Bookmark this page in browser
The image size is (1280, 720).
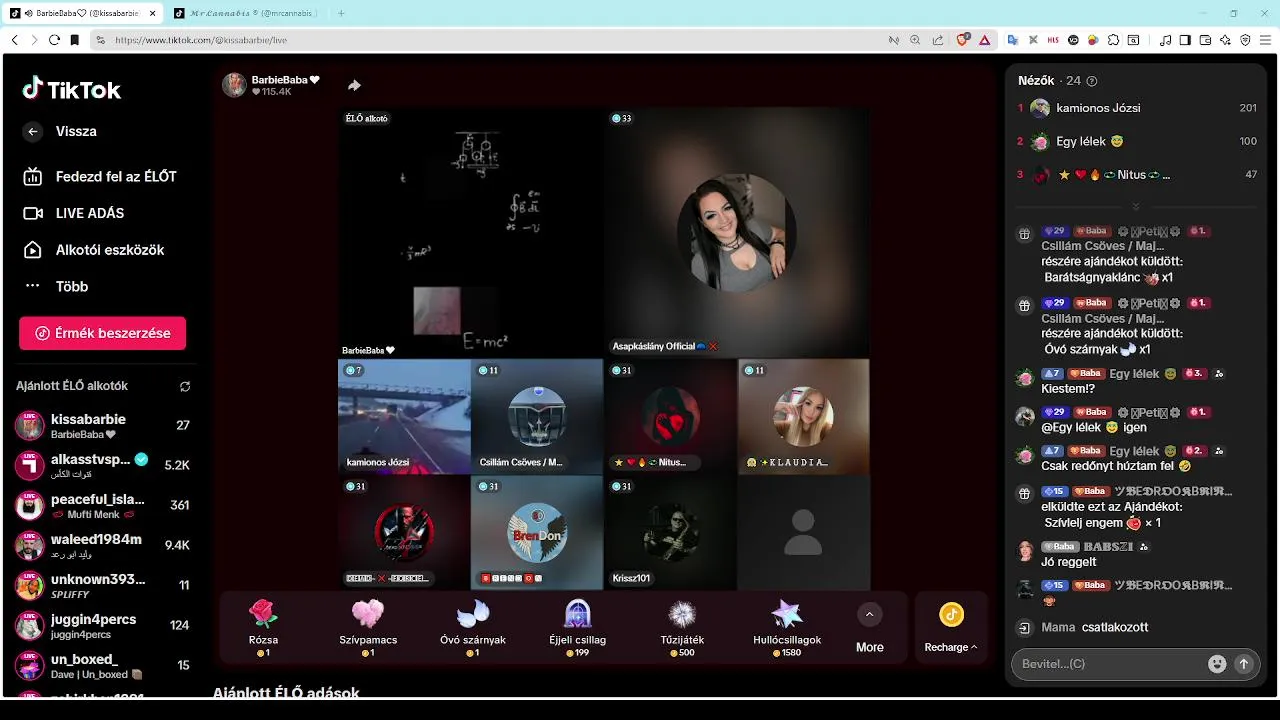75,40
